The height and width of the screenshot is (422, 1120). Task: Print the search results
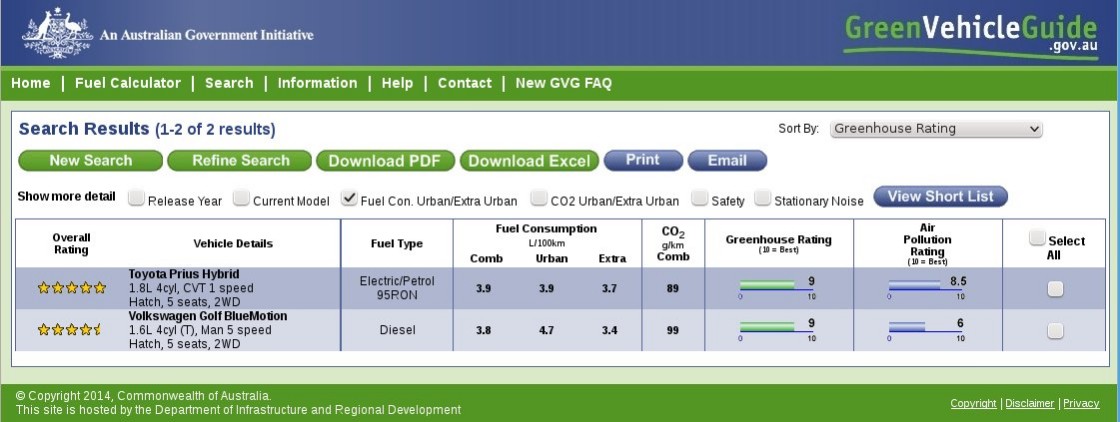click(x=643, y=160)
